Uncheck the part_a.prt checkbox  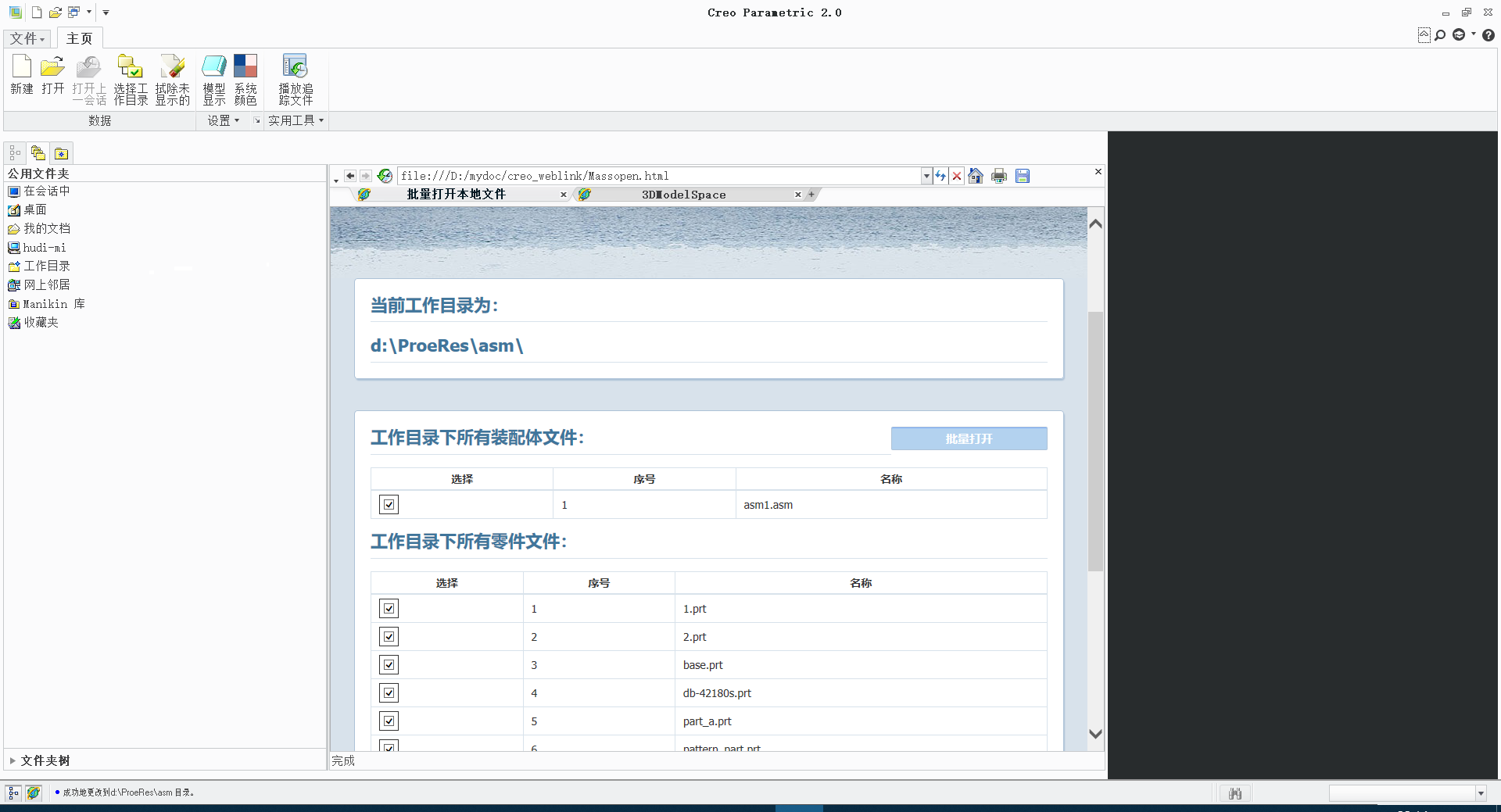point(389,721)
